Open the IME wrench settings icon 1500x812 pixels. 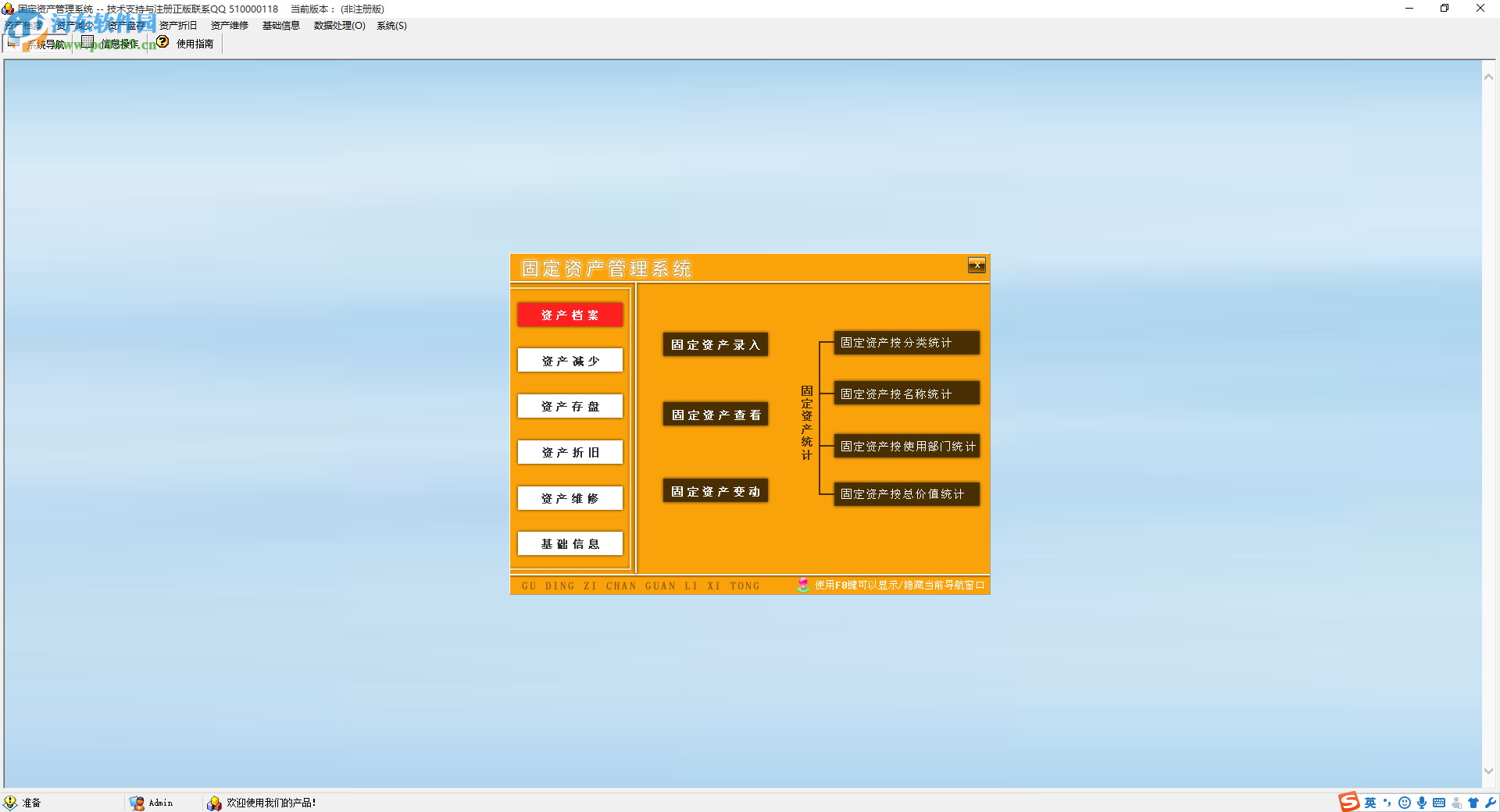pos(1491,803)
